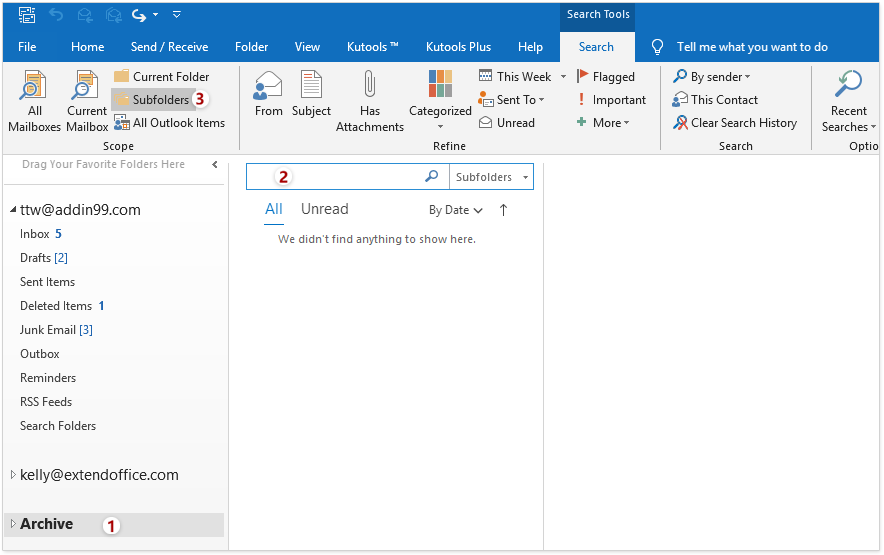Expand the Archive folder tree
This screenshot has width=884, height=555.
point(13,524)
